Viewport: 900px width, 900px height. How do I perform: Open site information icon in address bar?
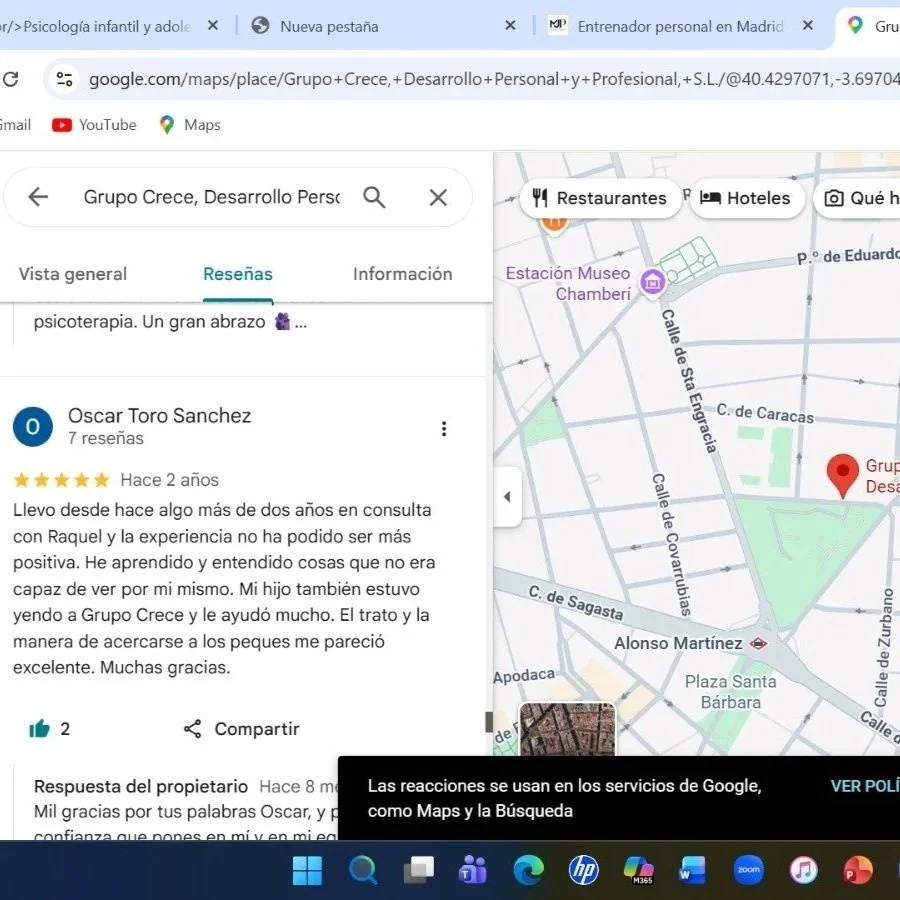(x=64, y=79)
